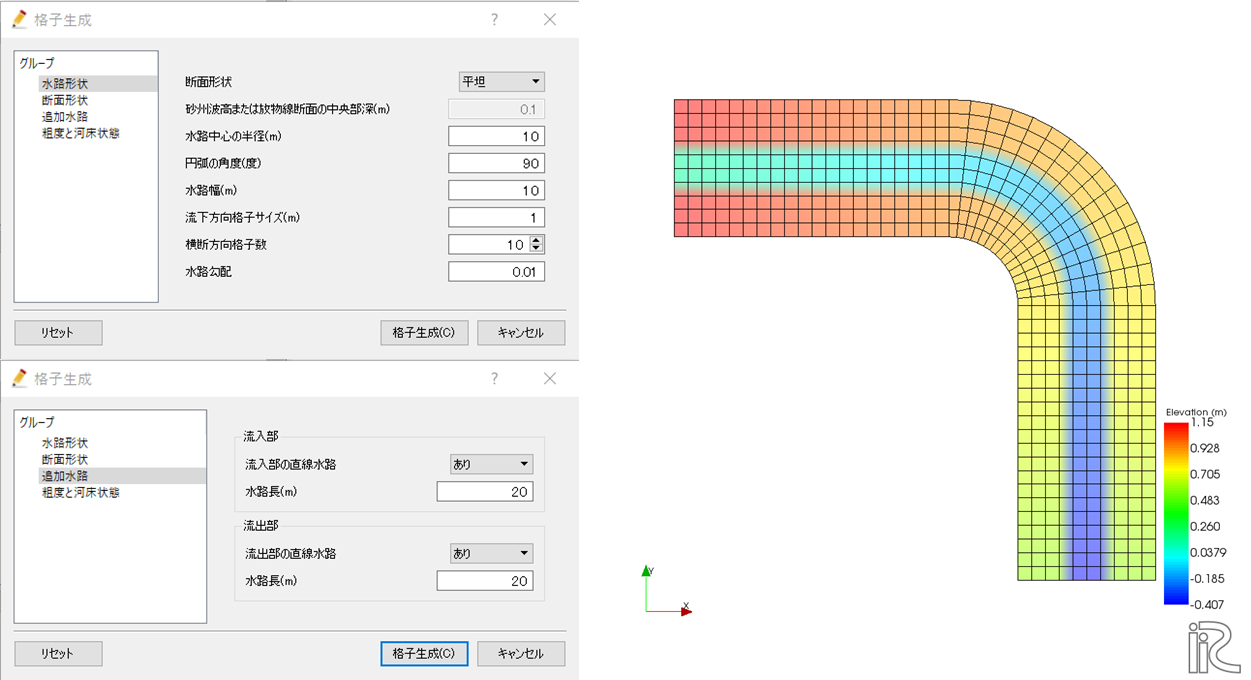
Task: Click the legend minimum value -0.407
Action: click(1207, 603)
